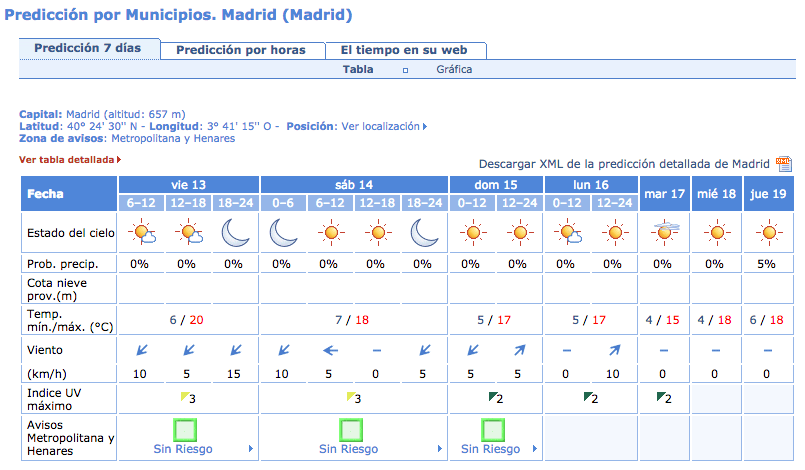This screenshot has width=805, height=470.
Task: Select the Tabla view option
Action: click(x=358, y=69)
